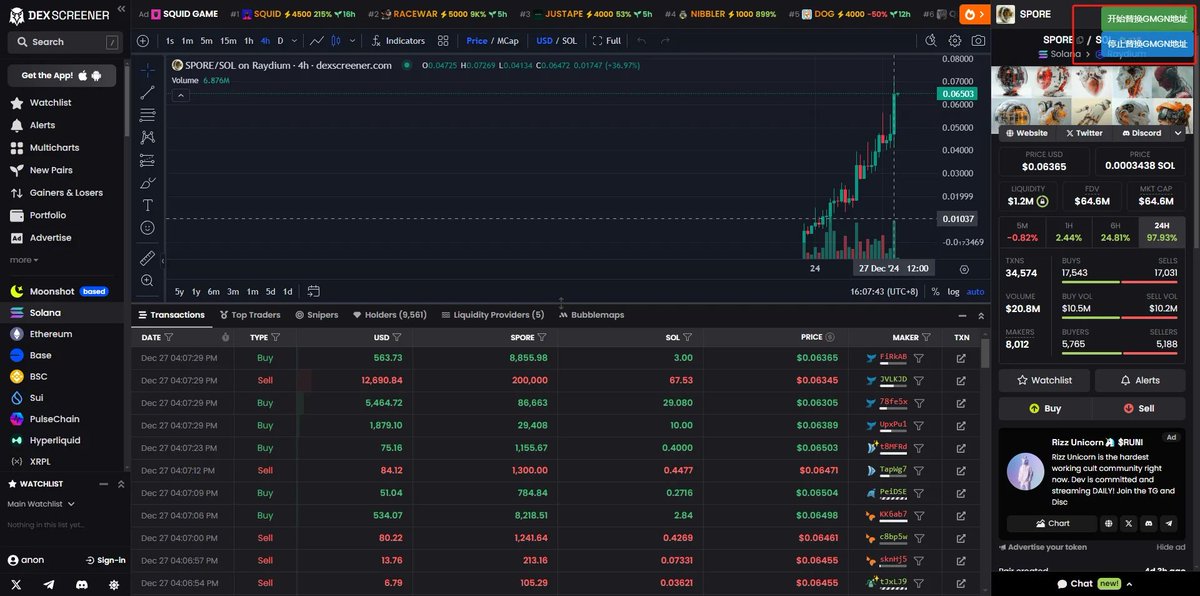The width and height of the screenshot is (1200, 596).
Task: Open theme settings icon in left footer
Action: pos(114,584)
